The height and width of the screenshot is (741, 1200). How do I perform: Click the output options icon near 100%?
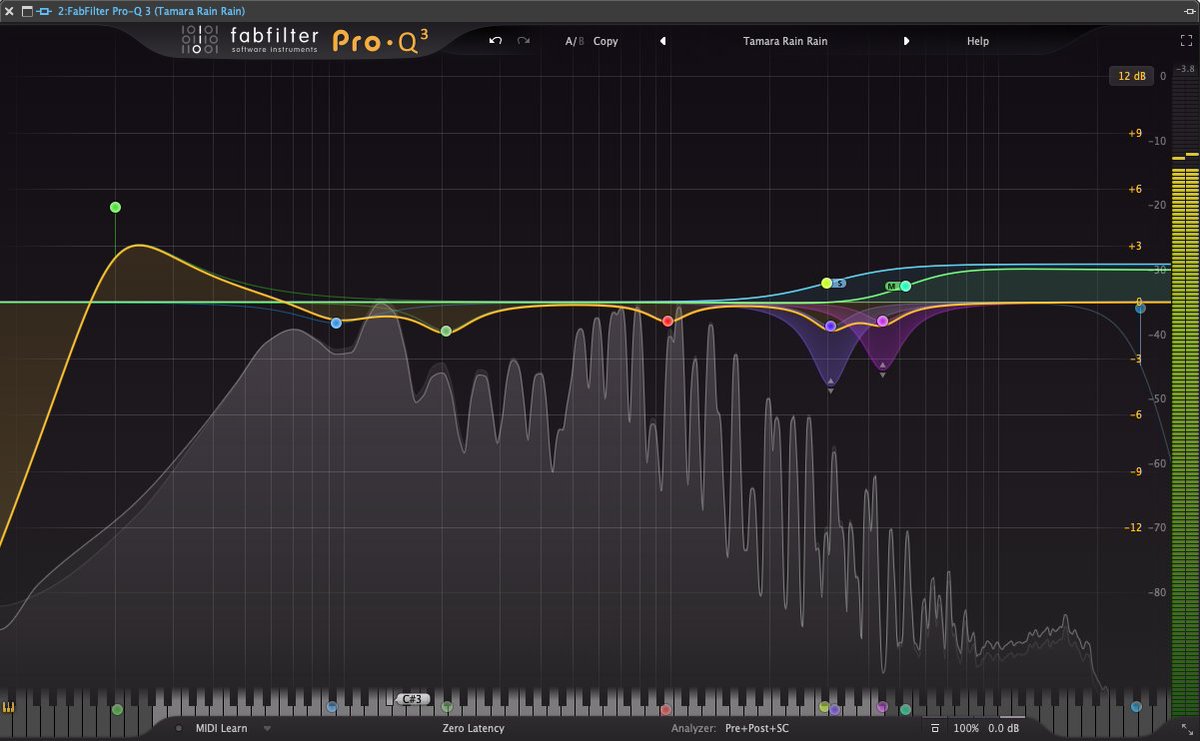[x=935, y=729]
